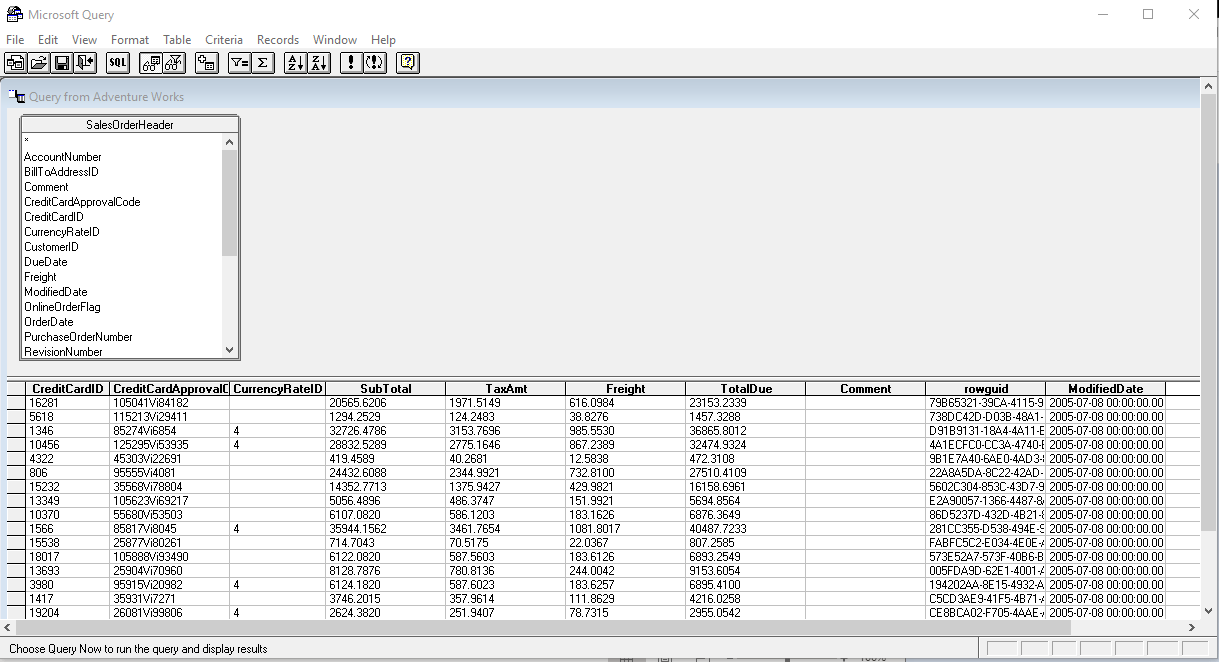1219x662 pixels.
Task: Click the approval code cell 85274Vi6854
Action: coord(170,430)
